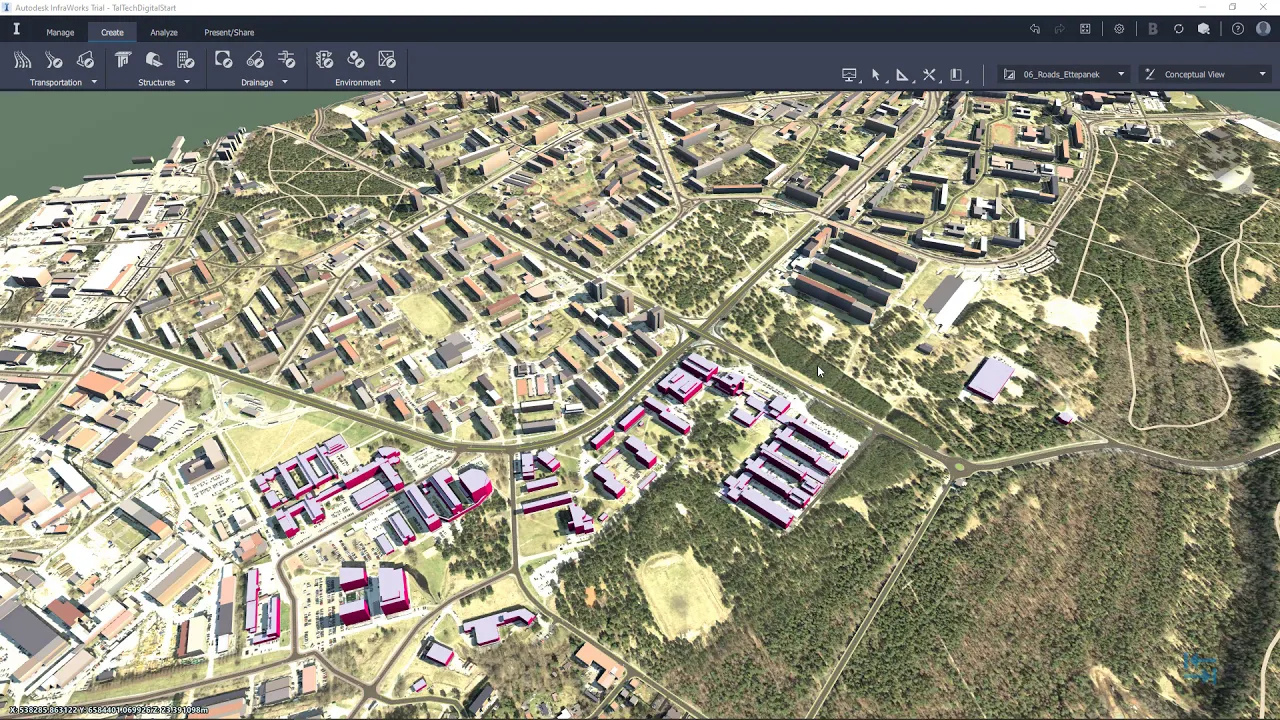Click the BIM 360 B icon

pos(1153,29)
